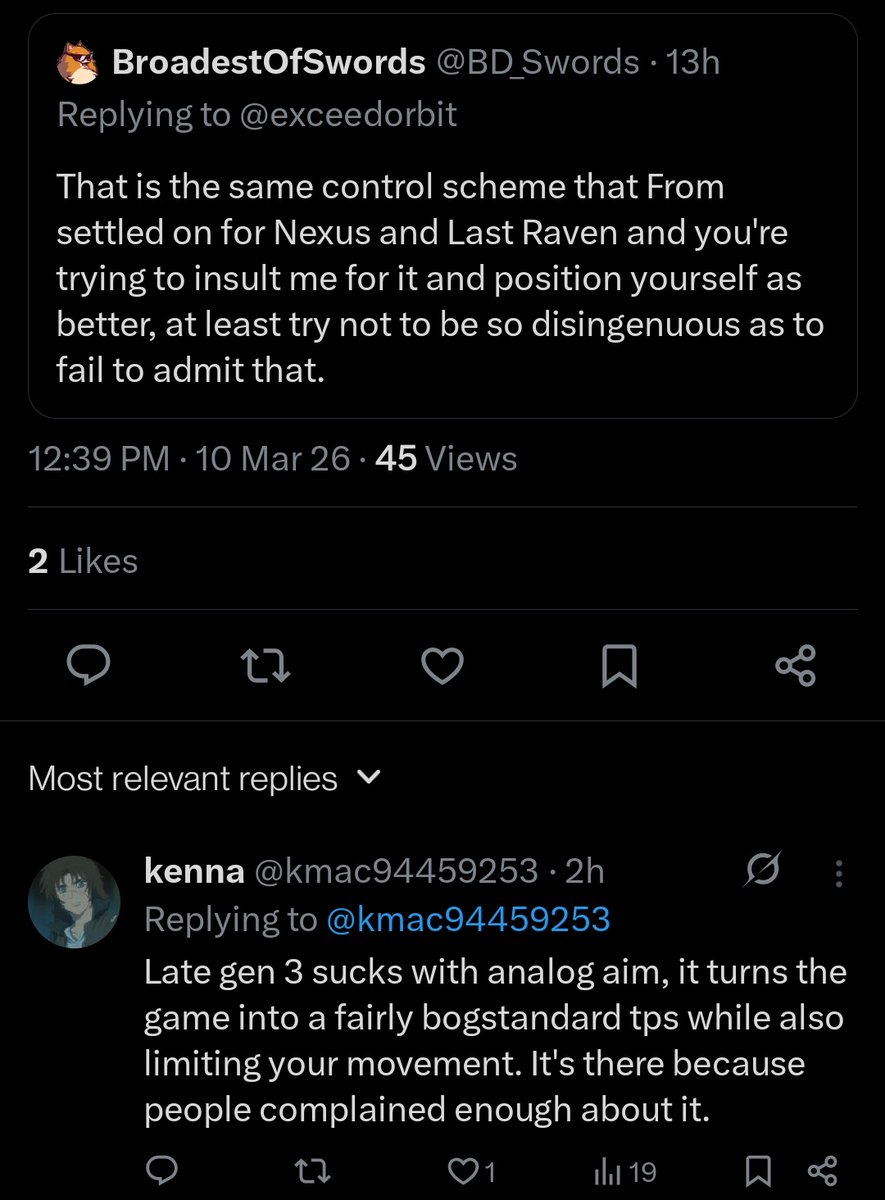The image size is (885, 1200).
Task: Open the blue @kmac94459253 mention link
Action: (x=468, y=920)
